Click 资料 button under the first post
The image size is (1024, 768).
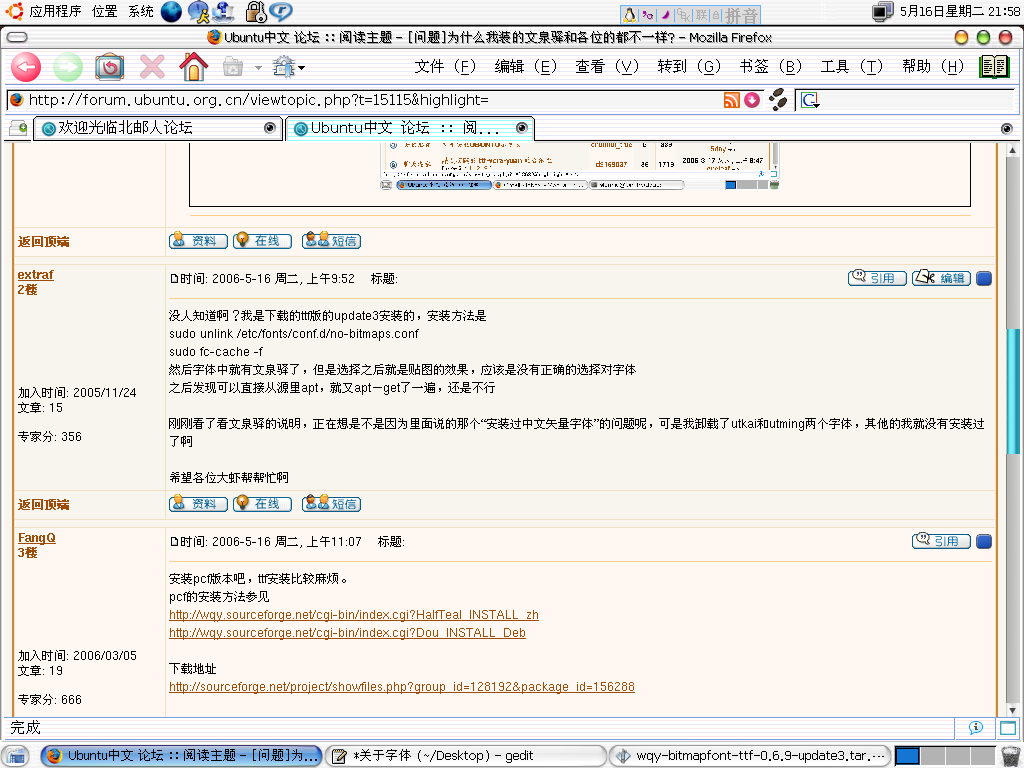[198, 240]
